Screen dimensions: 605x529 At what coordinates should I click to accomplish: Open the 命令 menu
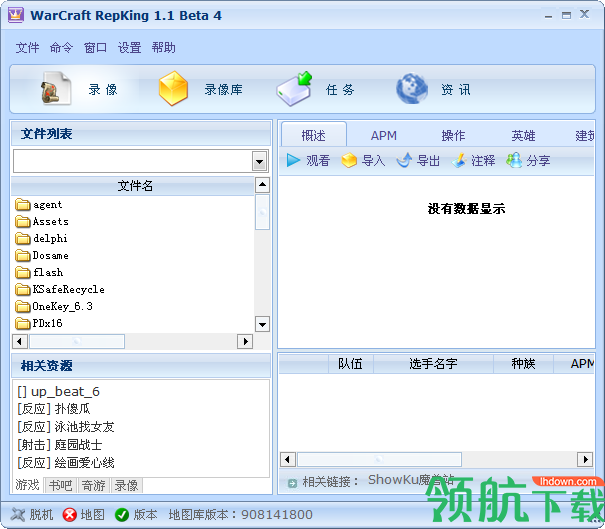coord(61,48)
